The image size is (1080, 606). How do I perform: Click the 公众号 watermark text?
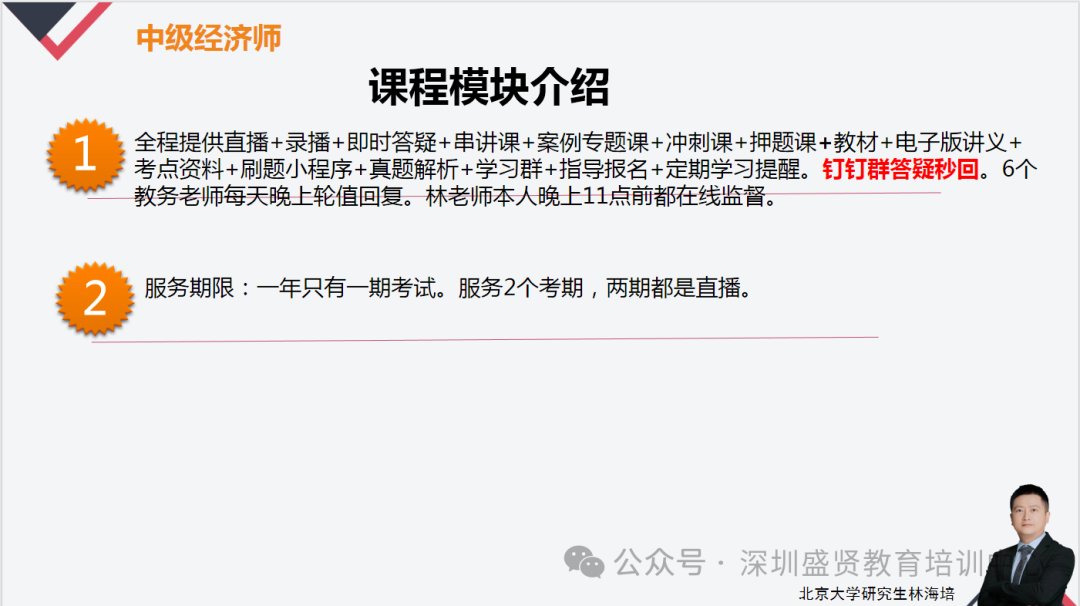pyautogui.click(x=660, y=563)
